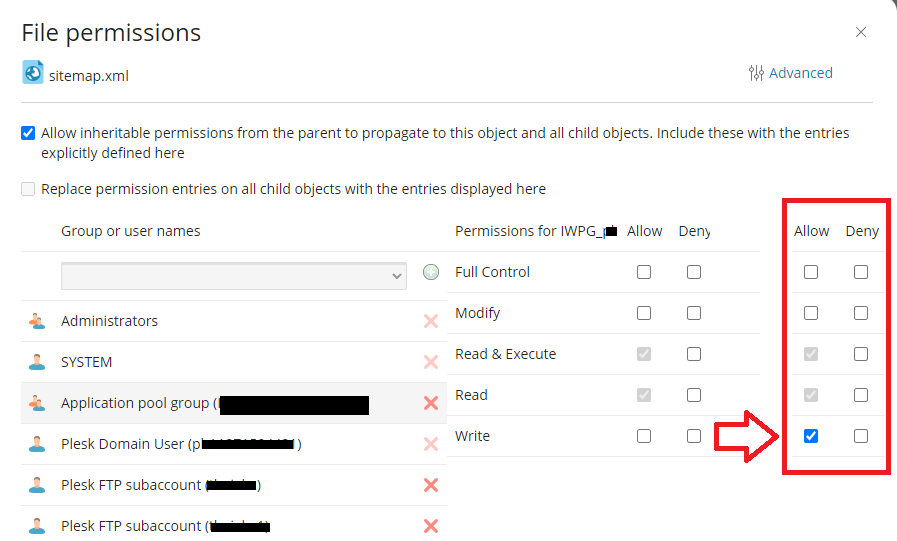897x541 pixels.
Task: Enable replace permission entries on child objects
Action: (28, 189)
